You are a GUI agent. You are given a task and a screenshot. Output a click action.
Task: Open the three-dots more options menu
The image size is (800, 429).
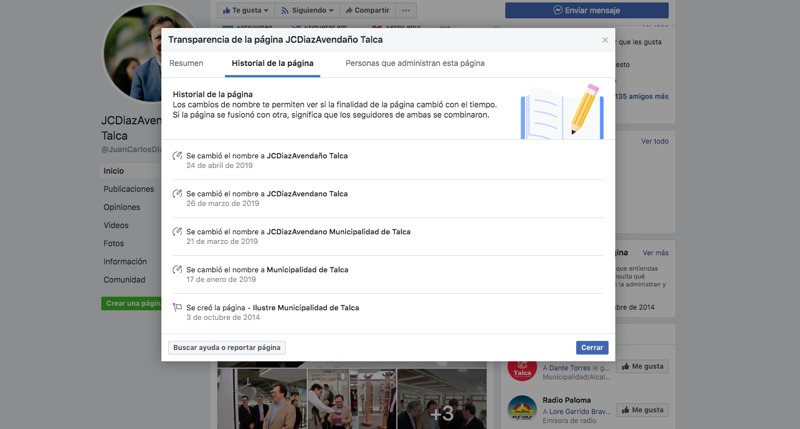point(405,10)
